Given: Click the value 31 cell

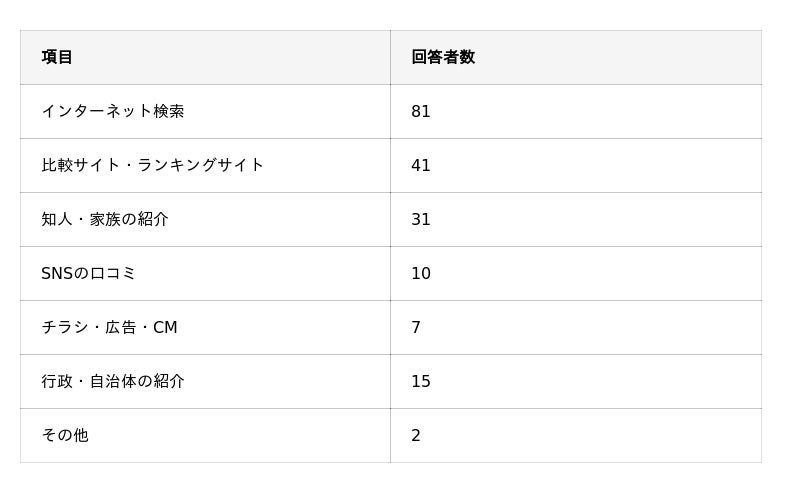Looking at the screenshot, I should [421, 219].
